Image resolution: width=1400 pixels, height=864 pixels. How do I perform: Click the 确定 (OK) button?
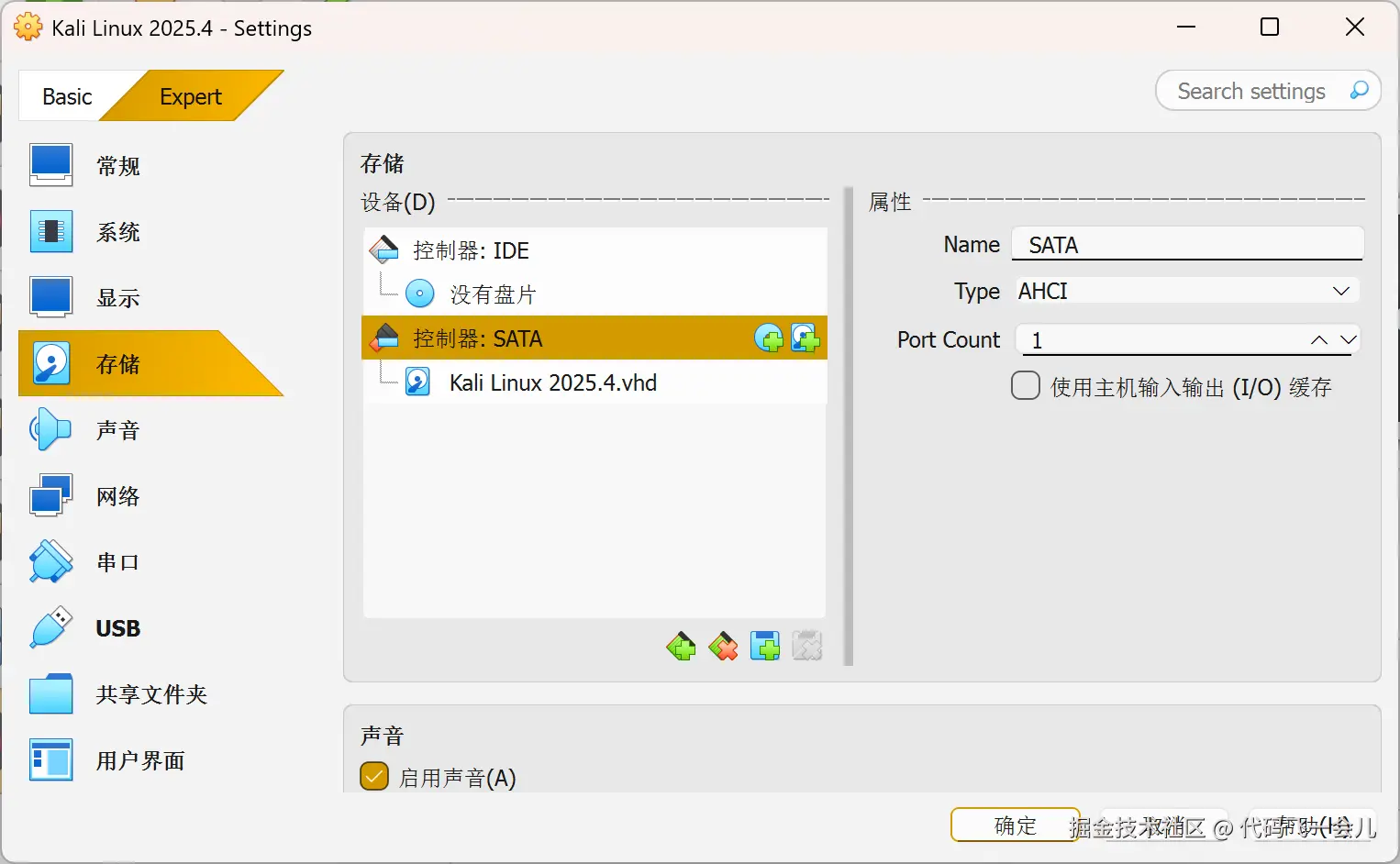click(1016, 825)
